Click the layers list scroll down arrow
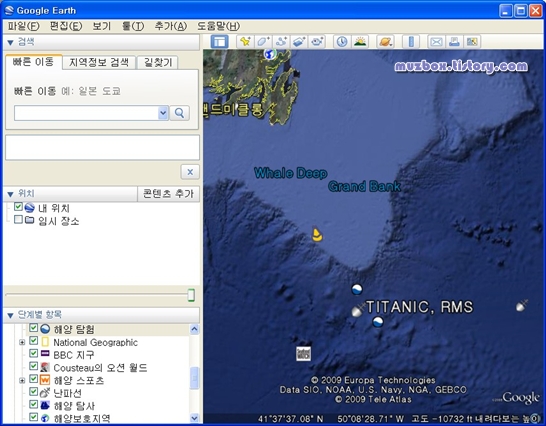The height and width of the screenshot is (426, 546). coord(194,417)
